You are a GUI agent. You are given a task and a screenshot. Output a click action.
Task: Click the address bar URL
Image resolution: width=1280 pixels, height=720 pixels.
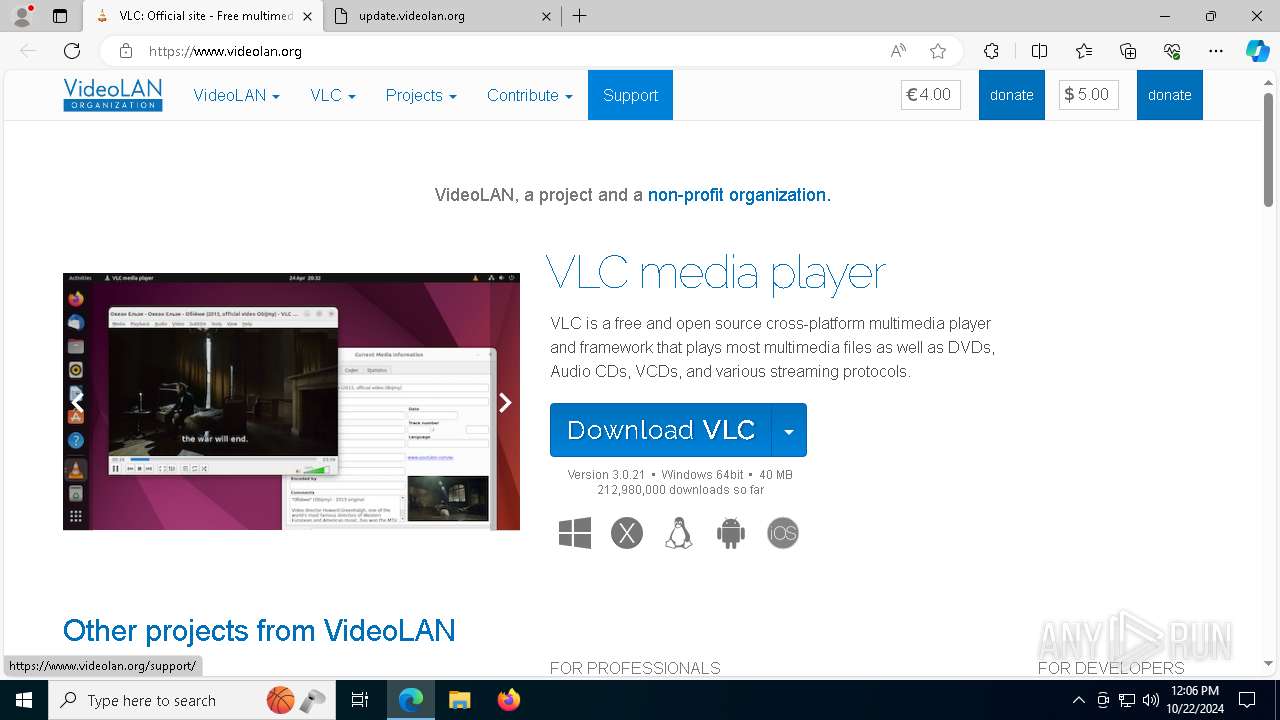(x=225, y=51)
